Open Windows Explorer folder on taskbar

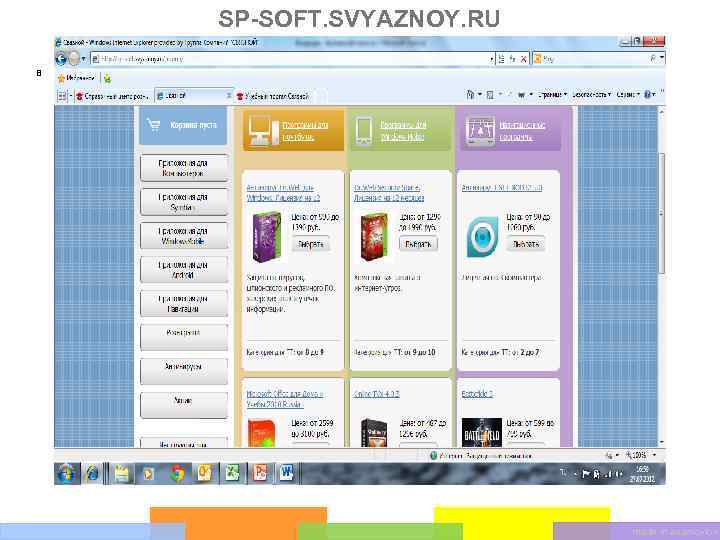pyautogui.click(x=121, y=473)
